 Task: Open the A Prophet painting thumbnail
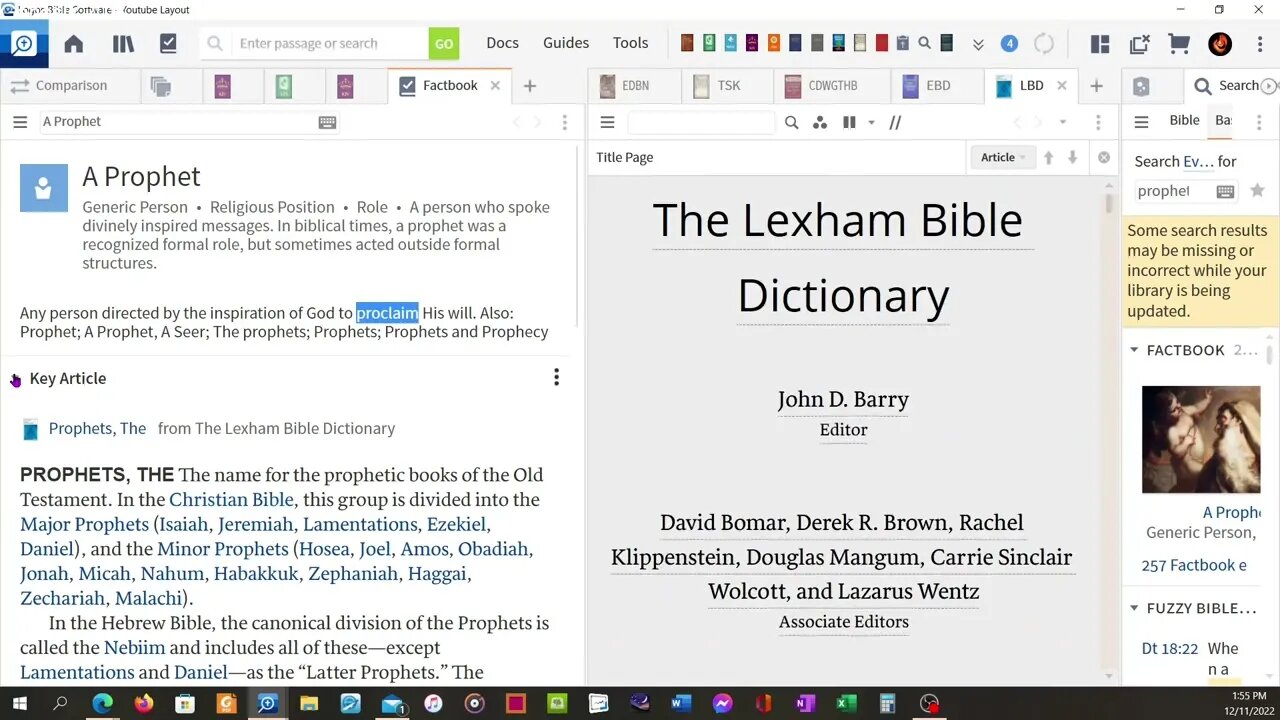pyautogui.click(x=1201, y=439)
